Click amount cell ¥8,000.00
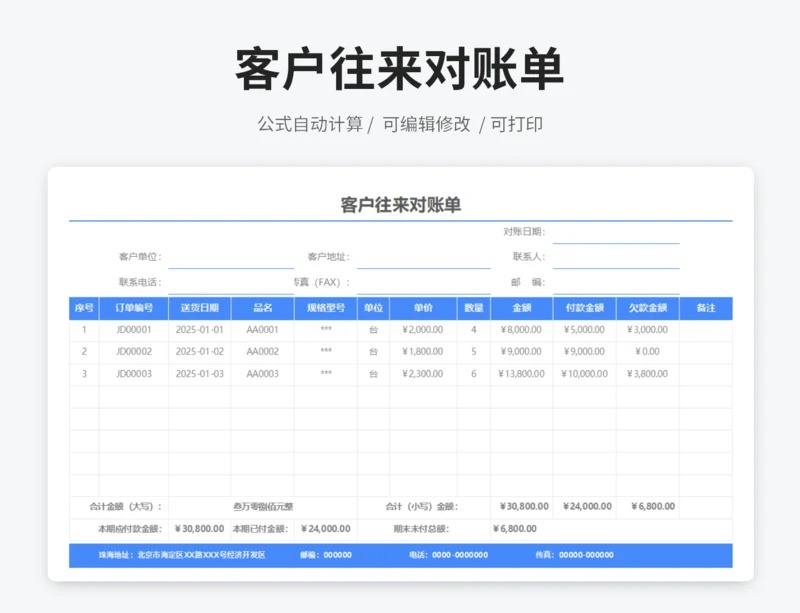 click(x=521, y=330)
